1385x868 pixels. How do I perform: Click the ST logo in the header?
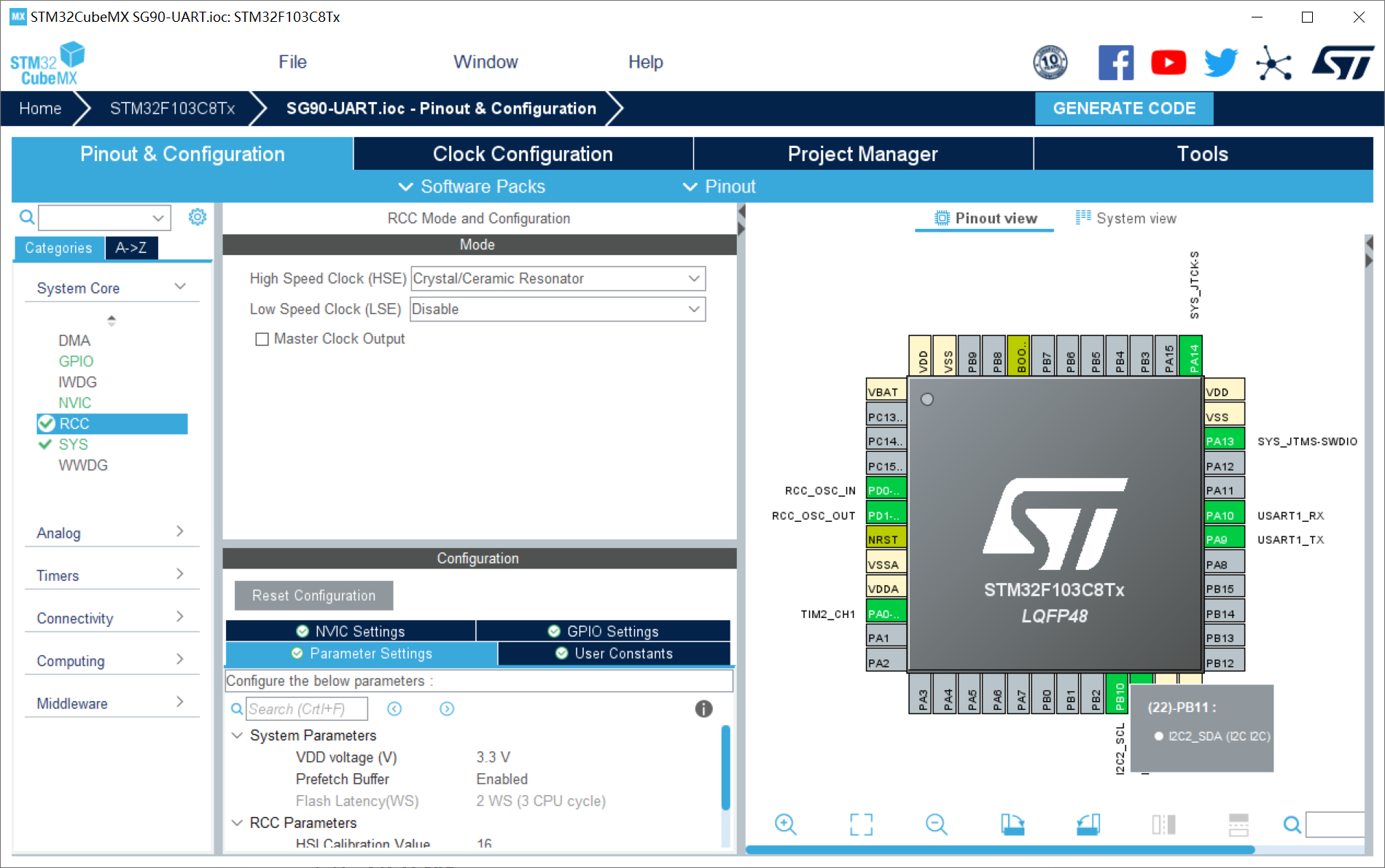point(1343,63)
